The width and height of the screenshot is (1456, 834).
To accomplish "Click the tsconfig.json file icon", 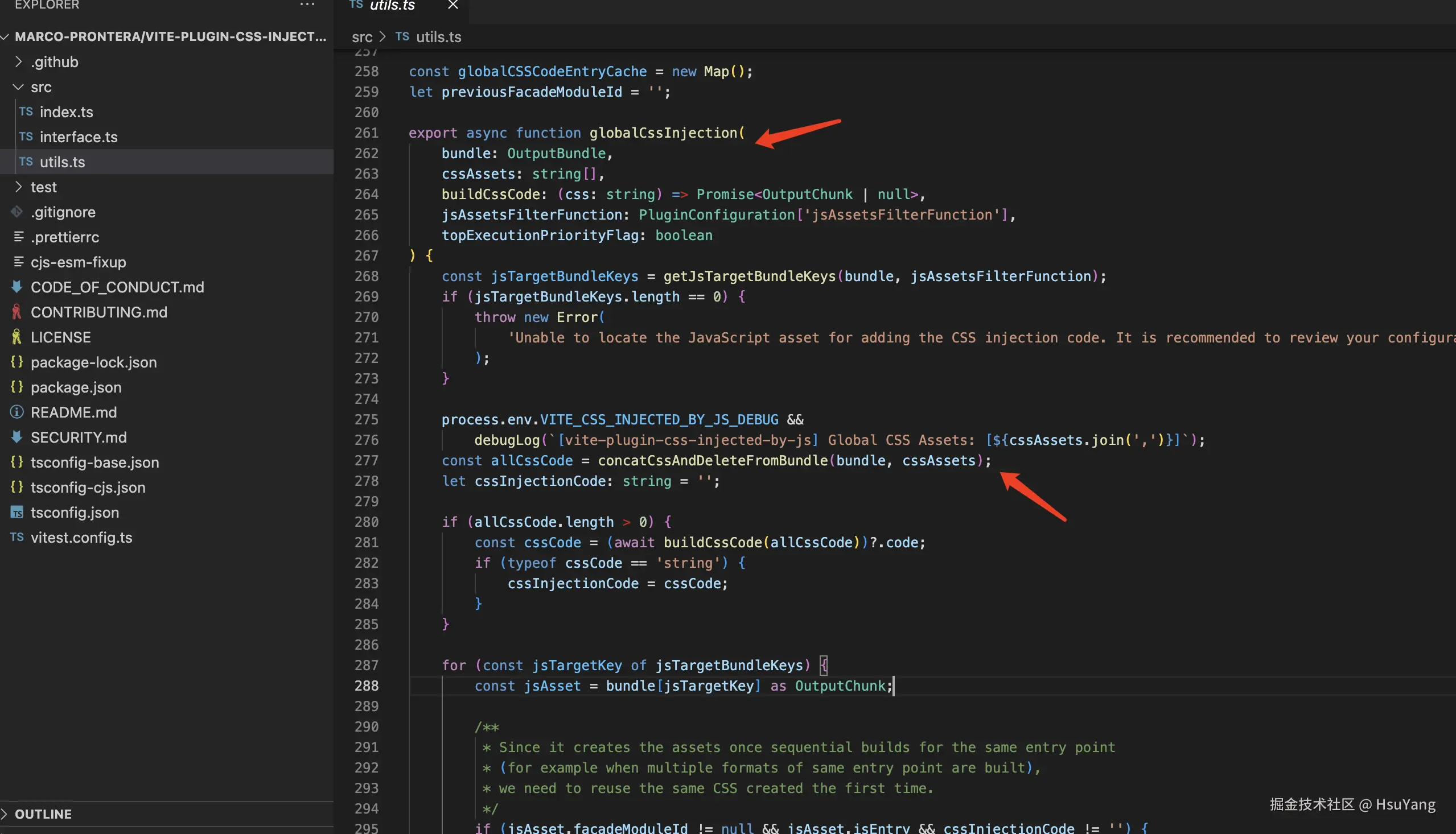I will point(17,512).
